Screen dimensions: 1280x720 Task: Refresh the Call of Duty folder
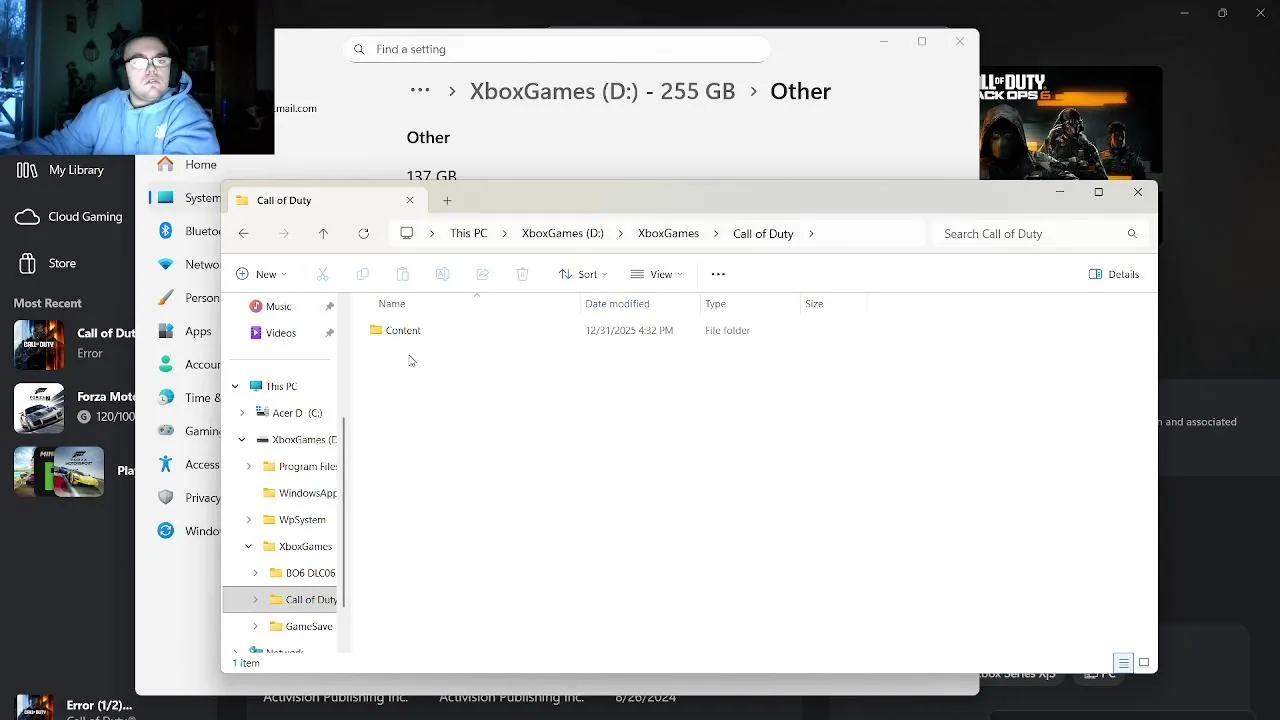pos(364,234)
